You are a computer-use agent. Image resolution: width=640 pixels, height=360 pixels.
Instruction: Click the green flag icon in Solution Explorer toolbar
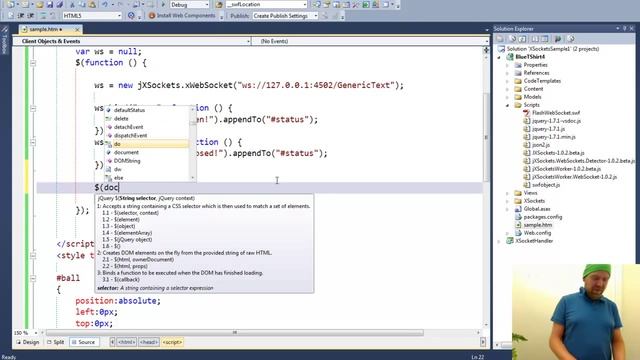558,39
